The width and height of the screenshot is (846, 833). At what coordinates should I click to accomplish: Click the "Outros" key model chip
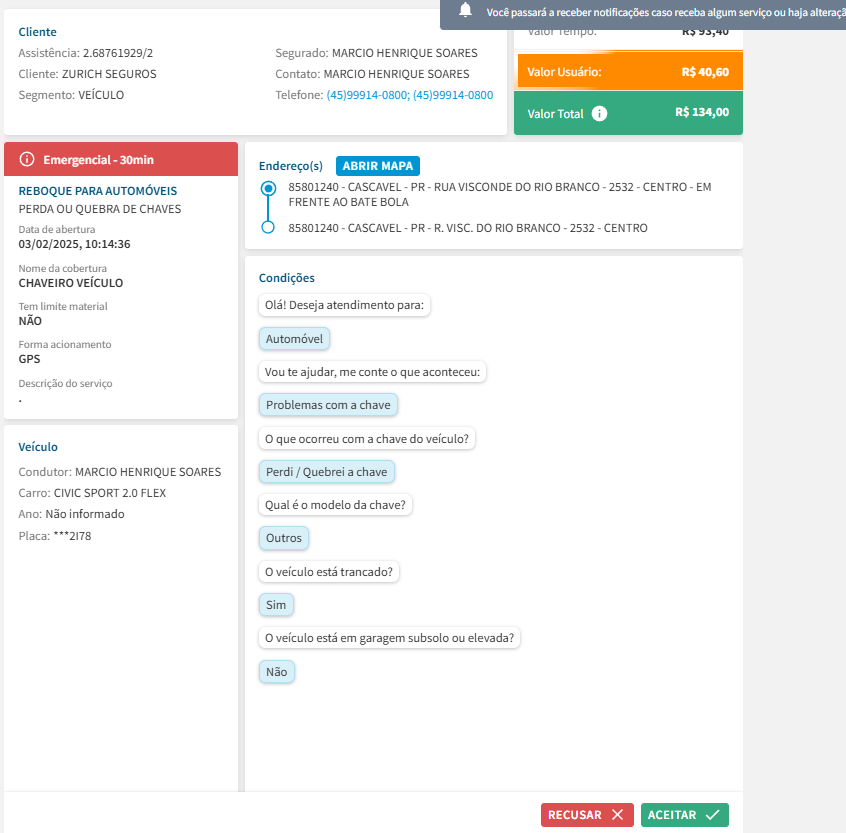tap(284, 538)
